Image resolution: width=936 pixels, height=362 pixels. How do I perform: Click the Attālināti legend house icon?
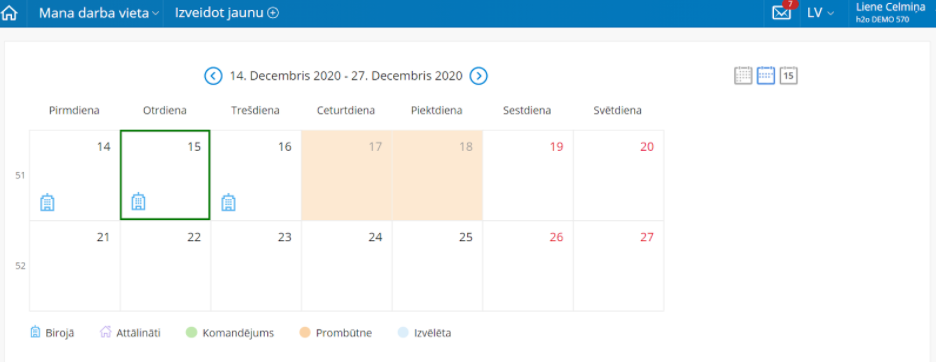pyautogui.click(x=106, y=333)
